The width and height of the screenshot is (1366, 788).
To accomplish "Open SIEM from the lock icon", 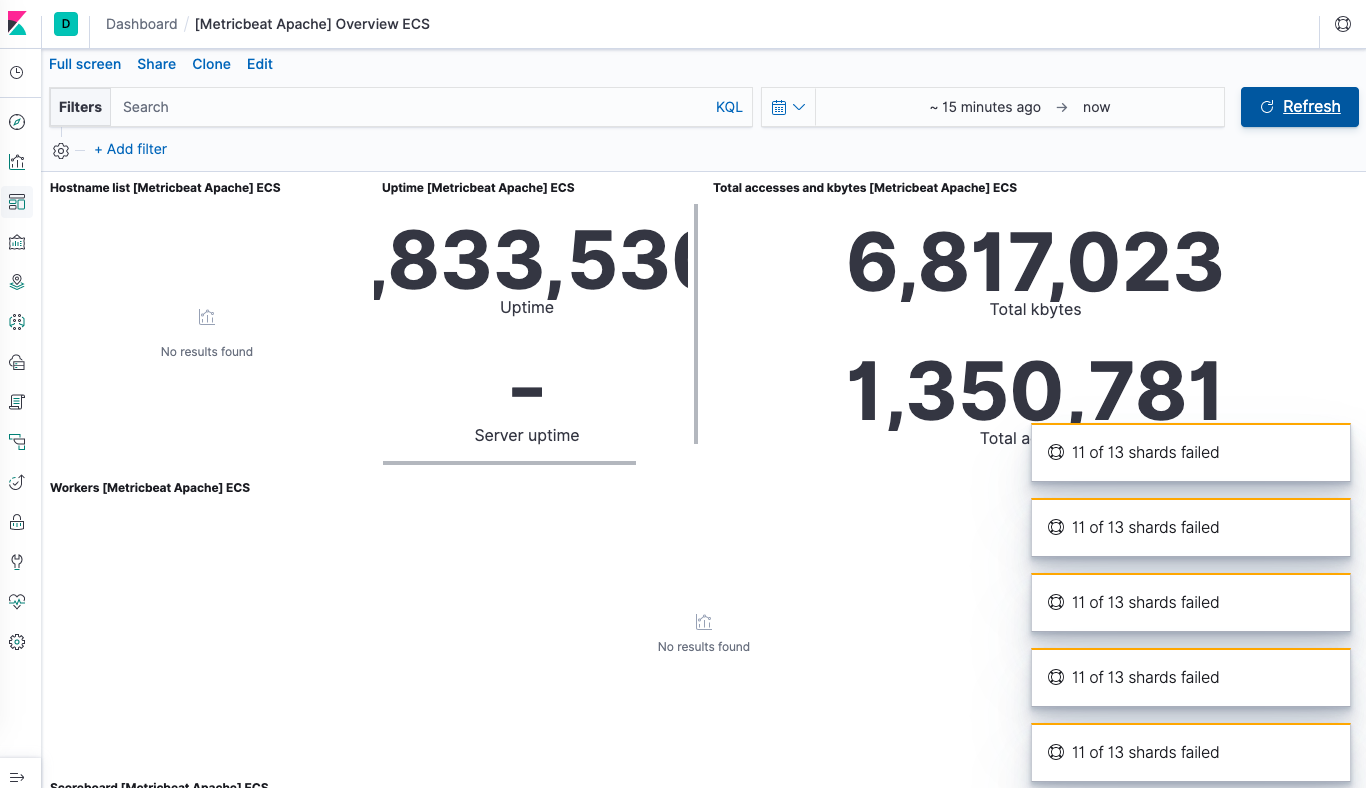I will (17, 522).
